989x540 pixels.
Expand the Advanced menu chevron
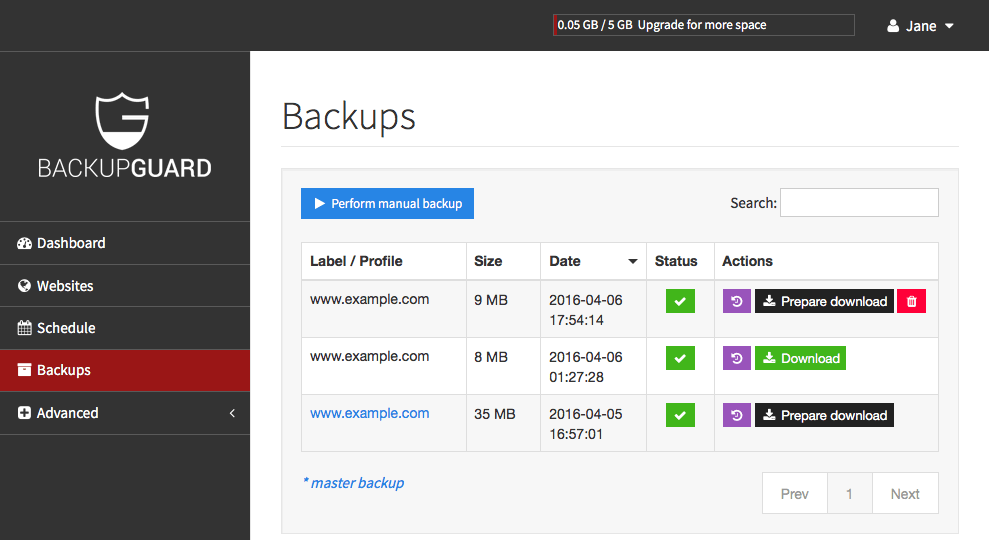pos(232,413)
